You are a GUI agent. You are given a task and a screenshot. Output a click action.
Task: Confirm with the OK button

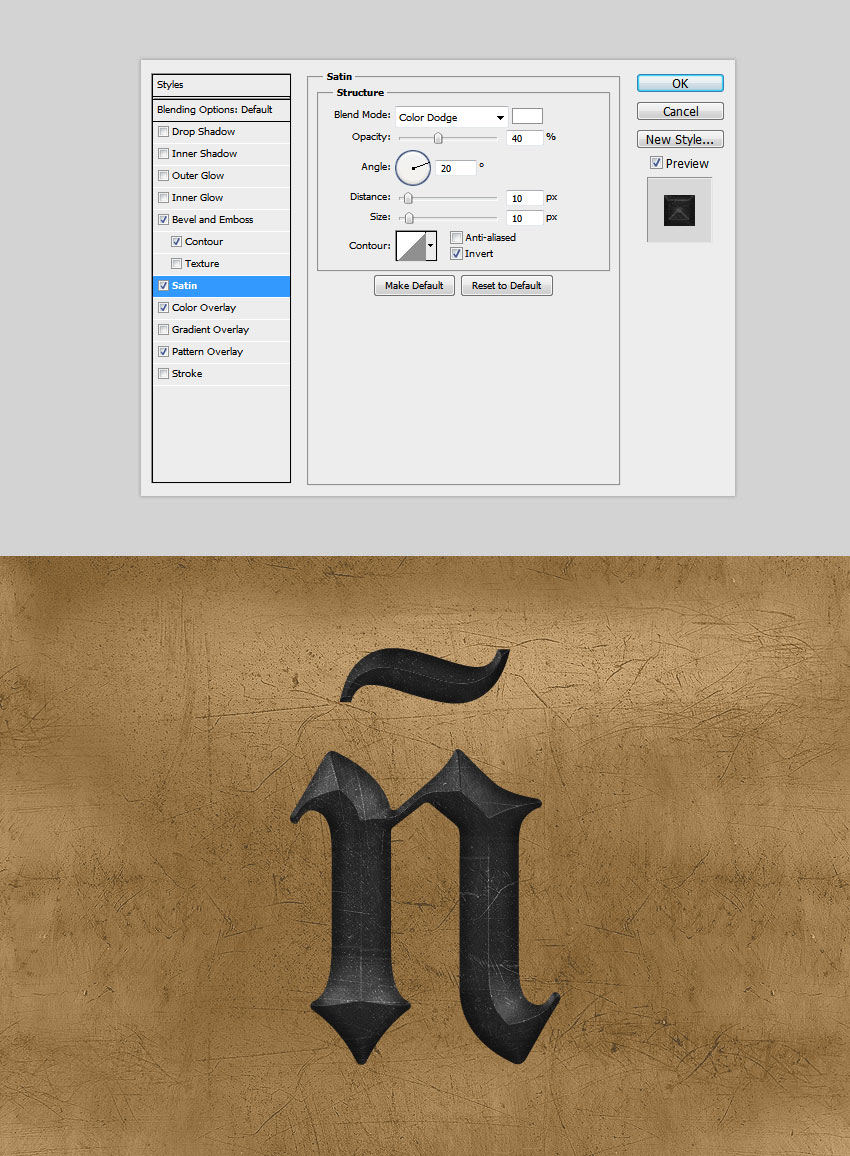(x=680, y=83)
